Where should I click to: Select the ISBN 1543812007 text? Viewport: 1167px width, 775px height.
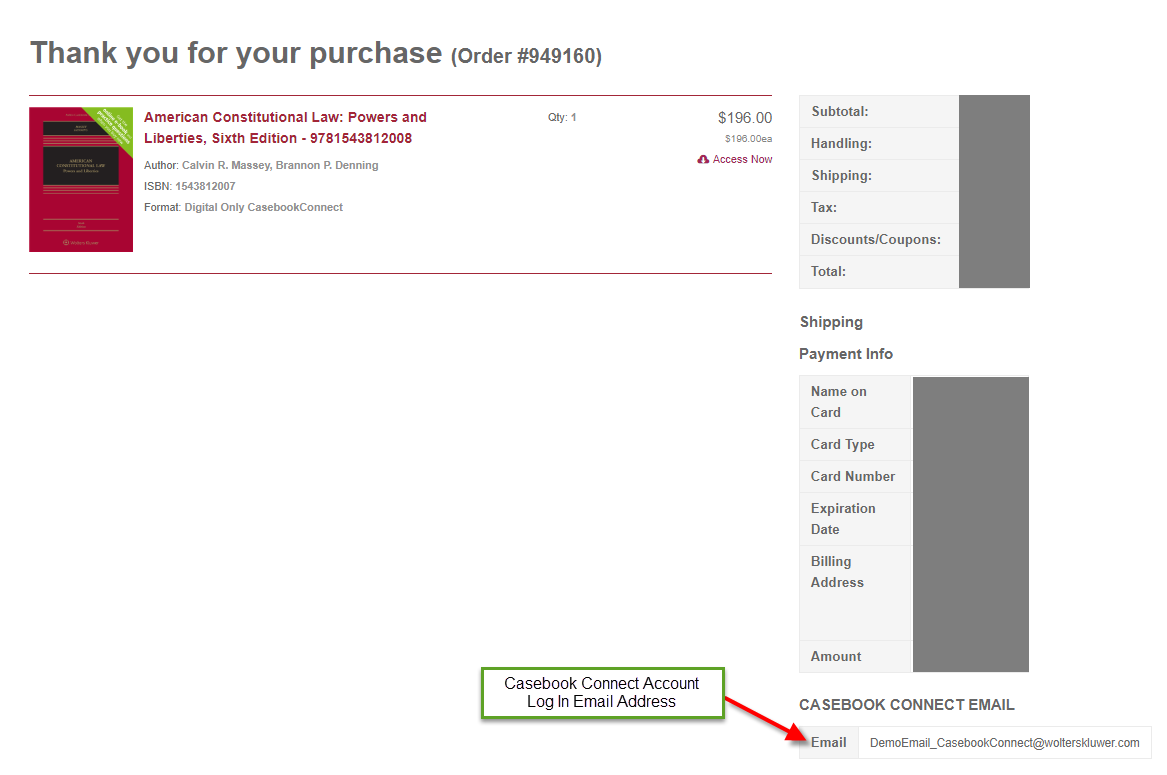point(190,186)
